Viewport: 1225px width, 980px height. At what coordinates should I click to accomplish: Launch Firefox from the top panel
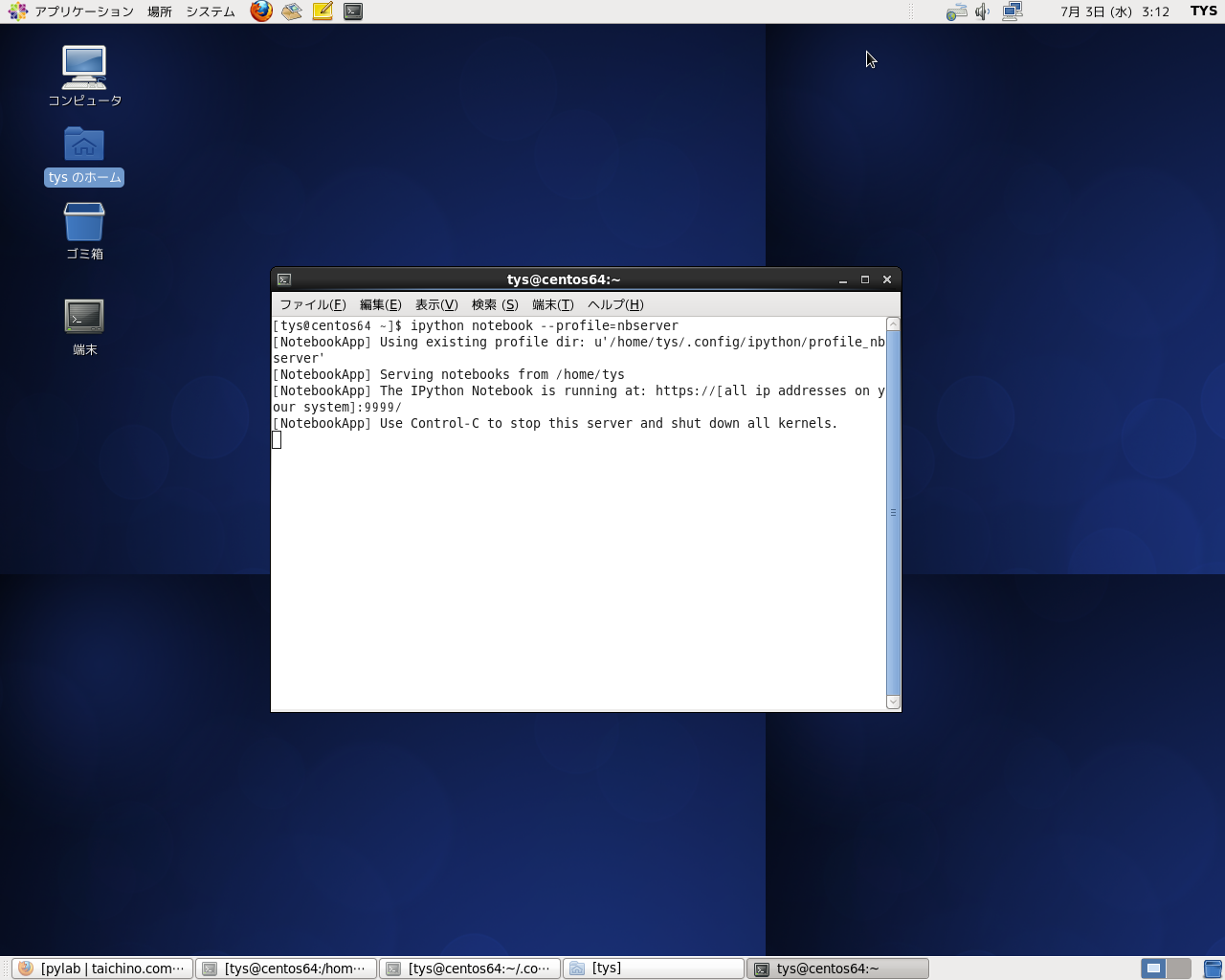(261, 11)
